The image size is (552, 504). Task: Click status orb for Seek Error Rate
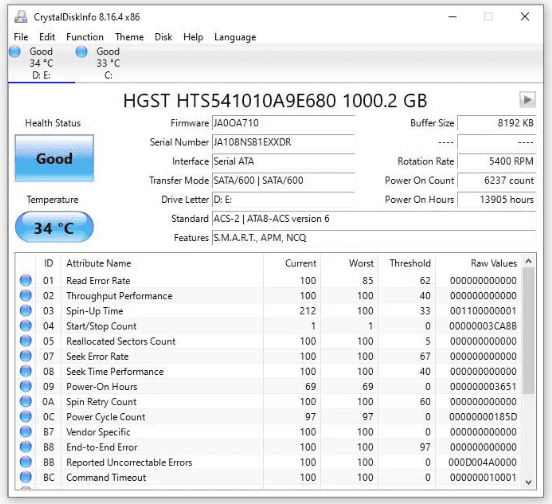pos(26,356)
